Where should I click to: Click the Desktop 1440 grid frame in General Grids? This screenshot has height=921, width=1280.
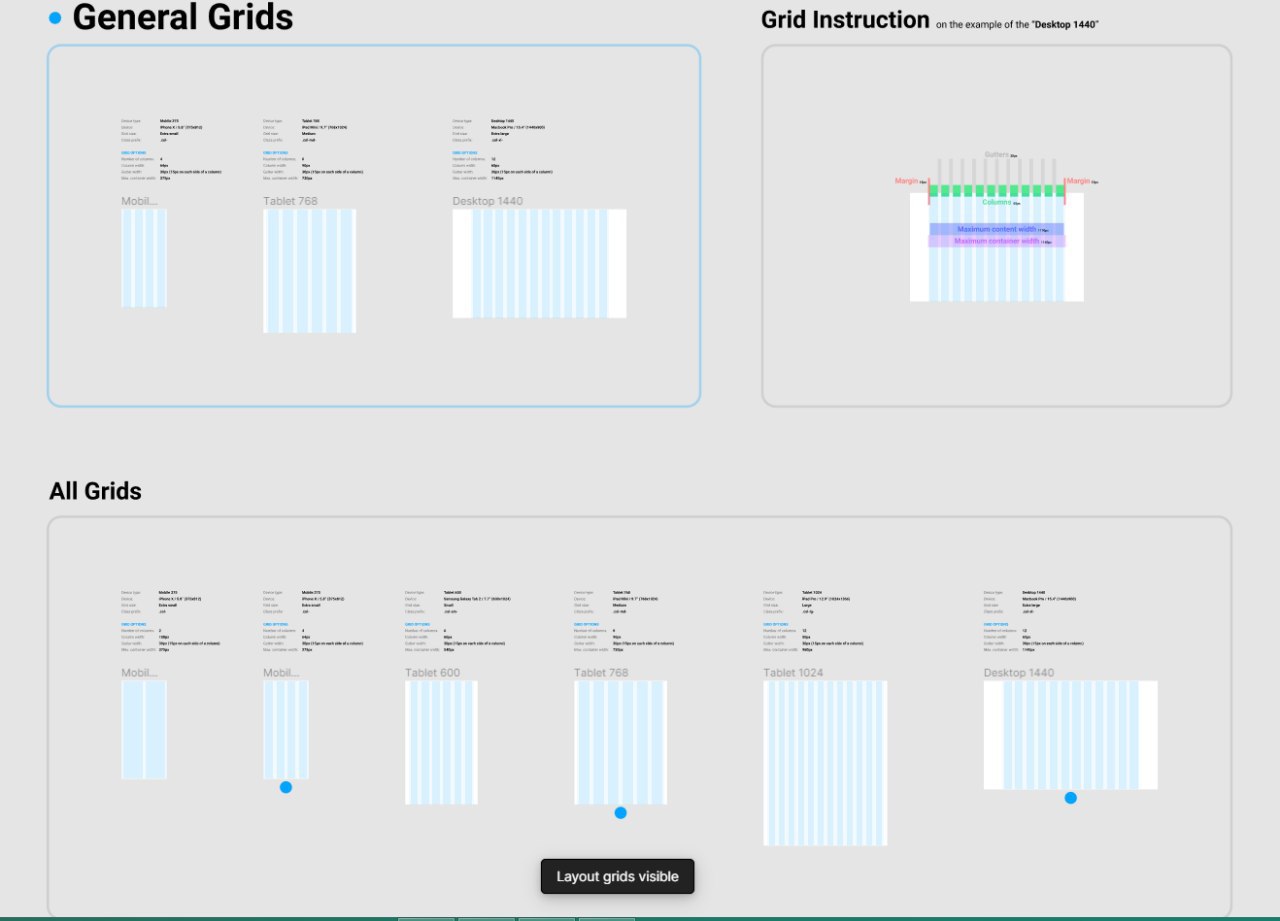pyautogui.click(x=540, y=263)
